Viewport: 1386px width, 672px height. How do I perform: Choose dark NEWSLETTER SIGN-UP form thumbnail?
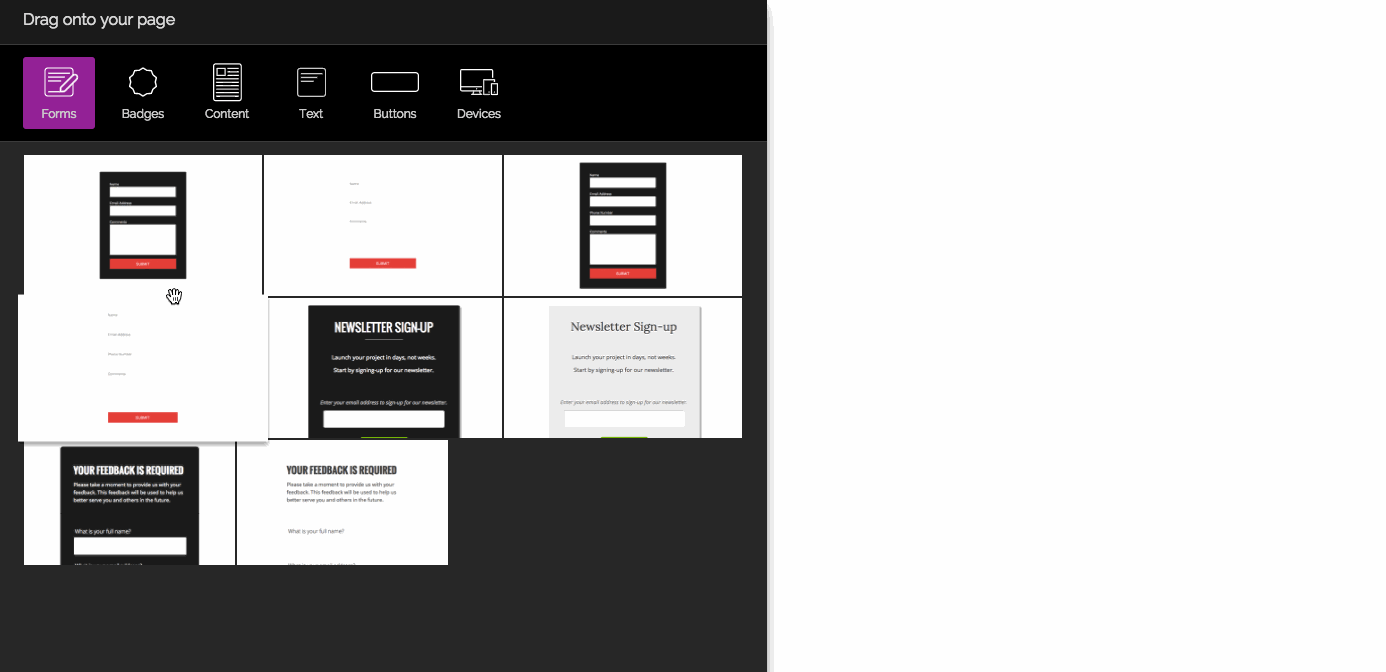tap(385, 368)
